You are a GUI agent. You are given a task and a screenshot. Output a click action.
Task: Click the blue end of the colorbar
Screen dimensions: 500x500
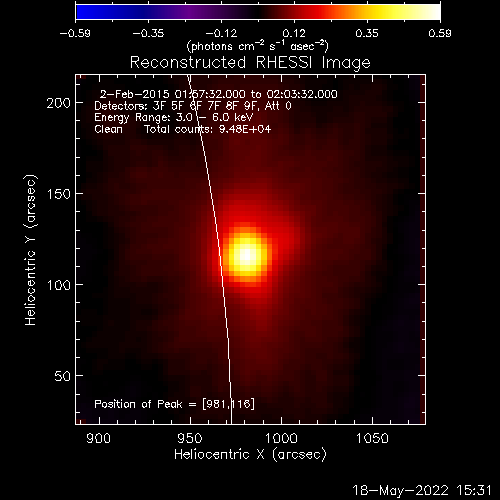coord(83,12)
